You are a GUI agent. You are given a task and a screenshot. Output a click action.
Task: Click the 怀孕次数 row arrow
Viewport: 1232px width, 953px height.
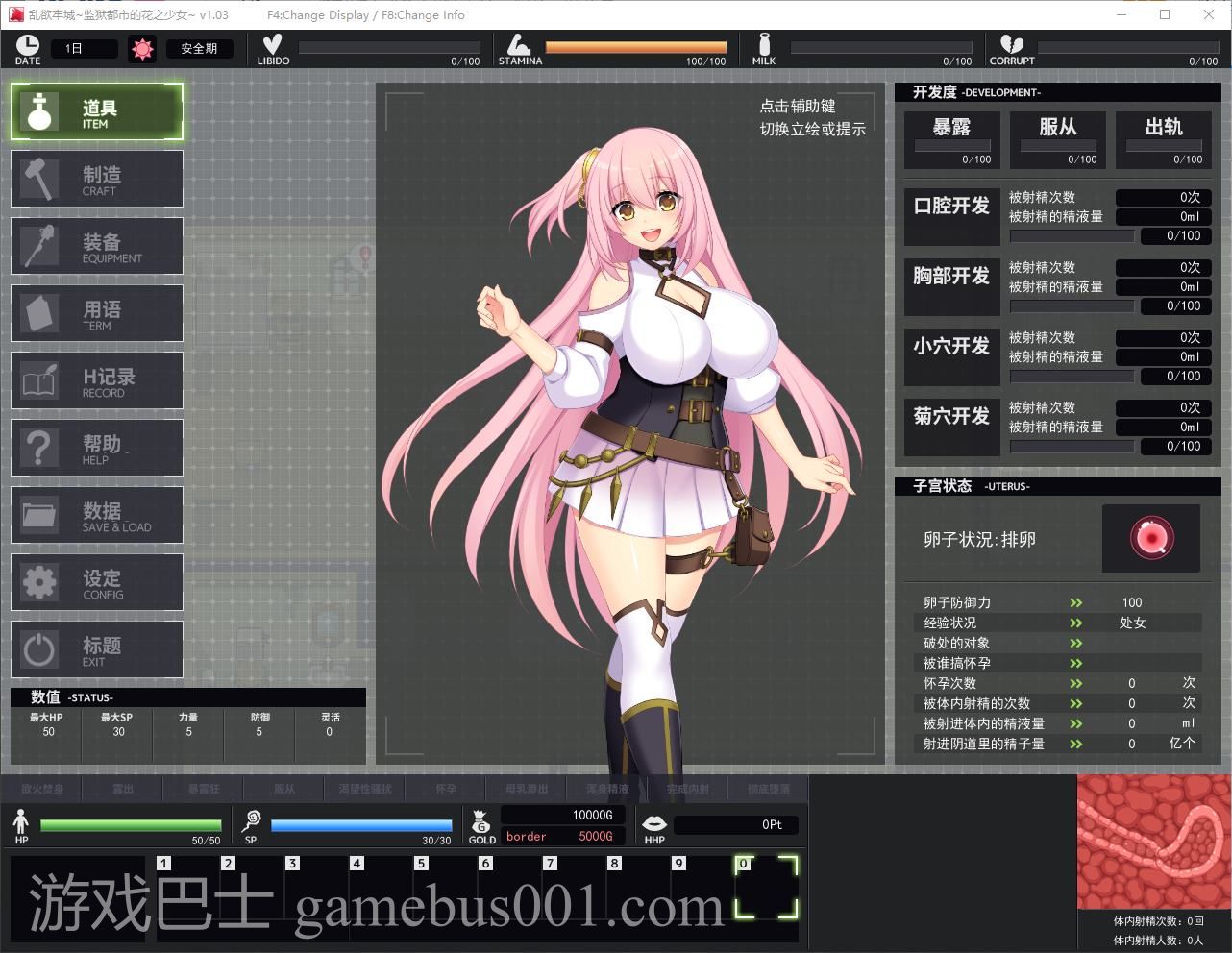(1075, 683)
